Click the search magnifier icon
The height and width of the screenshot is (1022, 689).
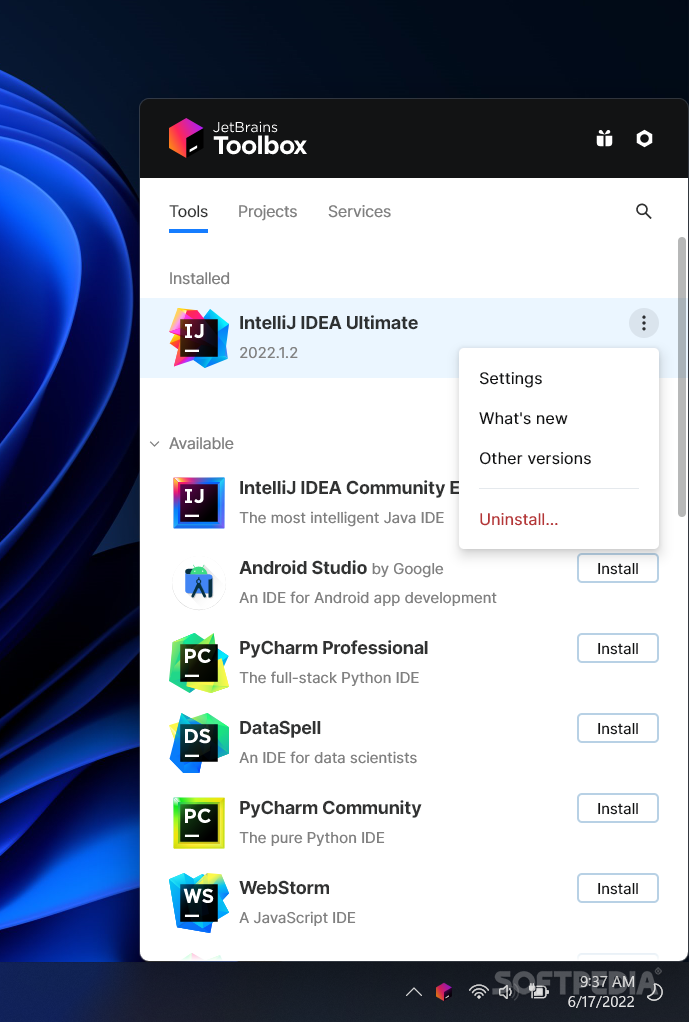point(643,211)
